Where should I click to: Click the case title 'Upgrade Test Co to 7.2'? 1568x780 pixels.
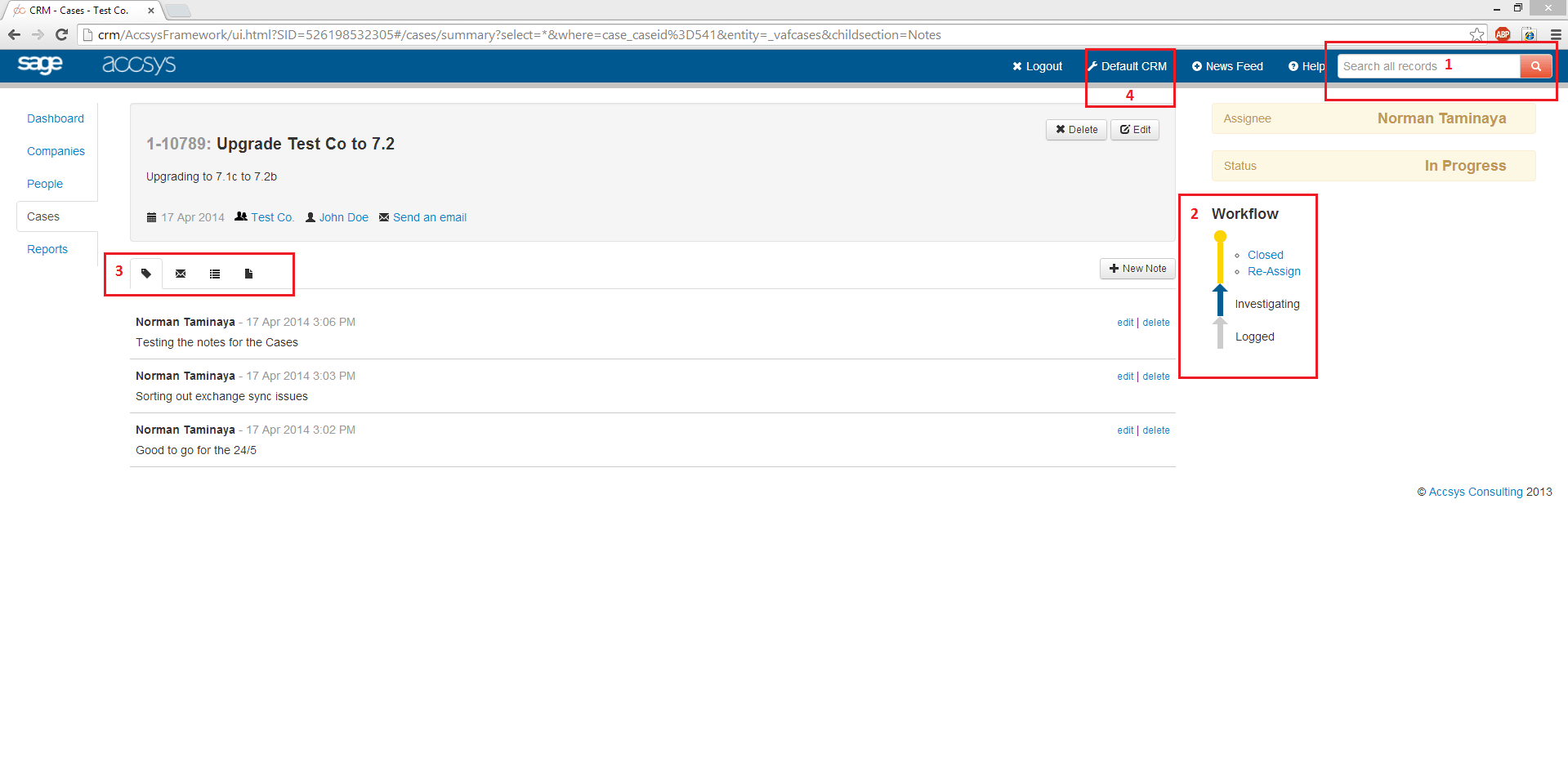pyautogui.click(x=306, y=144)
